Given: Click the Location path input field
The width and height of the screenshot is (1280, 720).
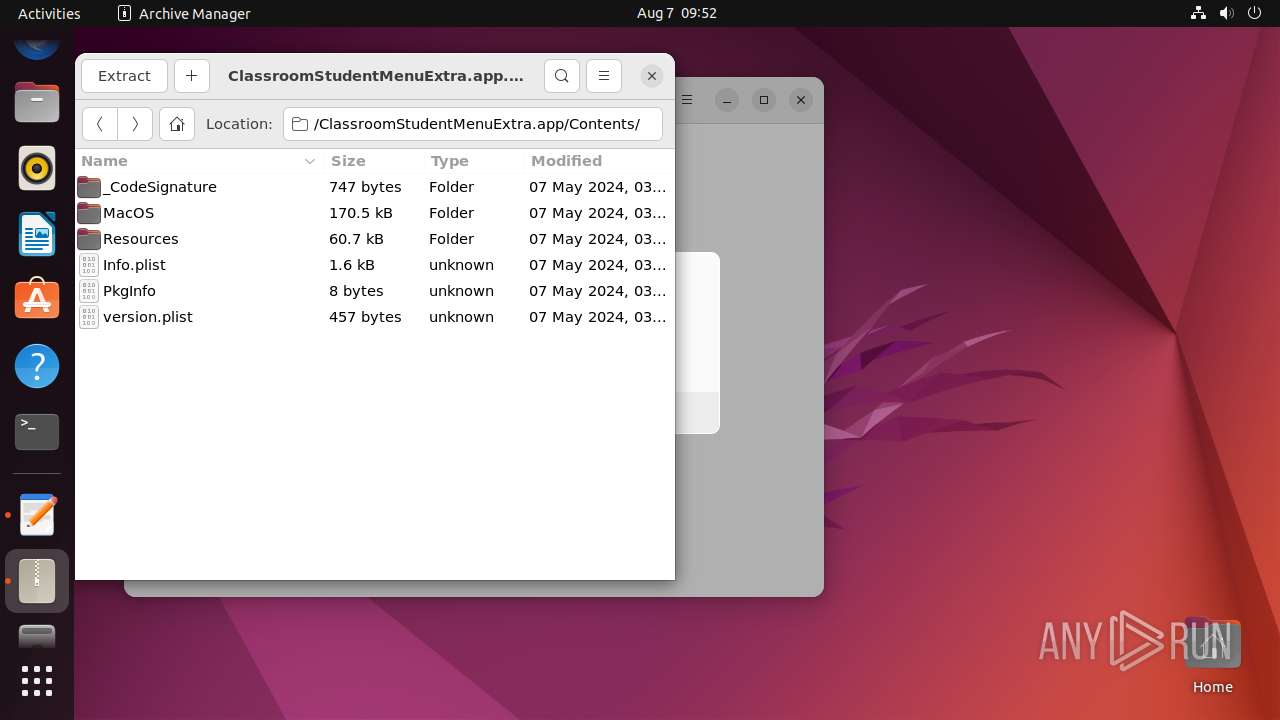Looking at the screenshot, I should (473, 124).
